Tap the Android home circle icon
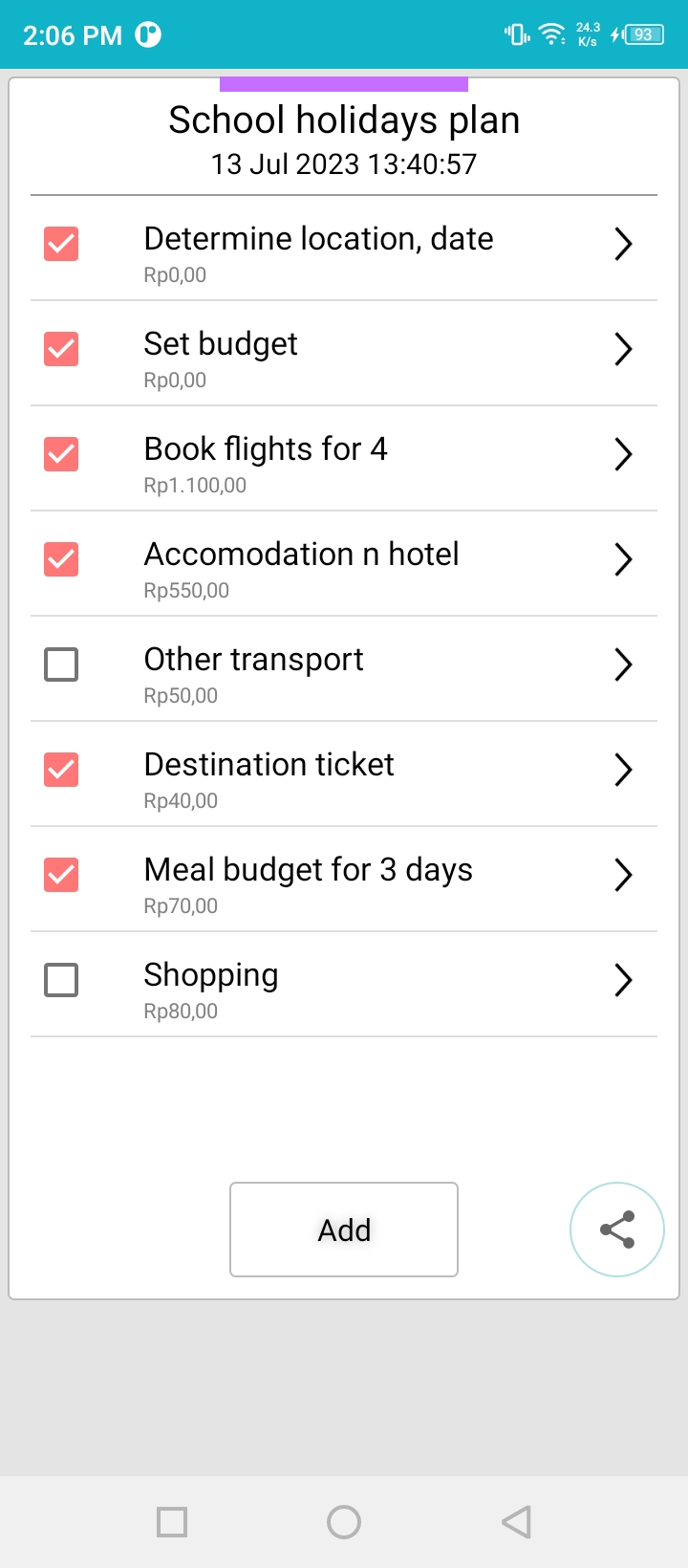688x1568 pixels. click(x=344, y=1522)
